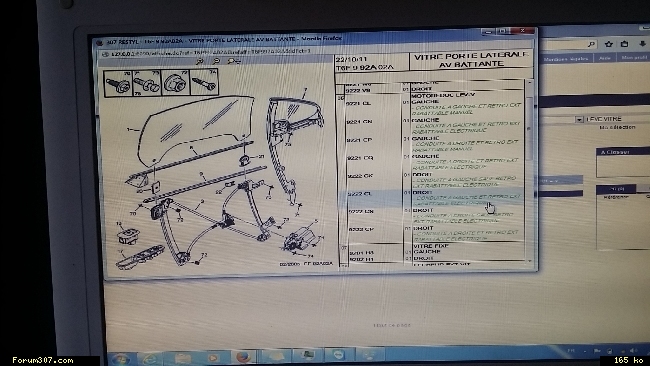Screen dimensions: 650x366
Task: Select the 9222 CL DROIT part row
Action: coord(431,198)
